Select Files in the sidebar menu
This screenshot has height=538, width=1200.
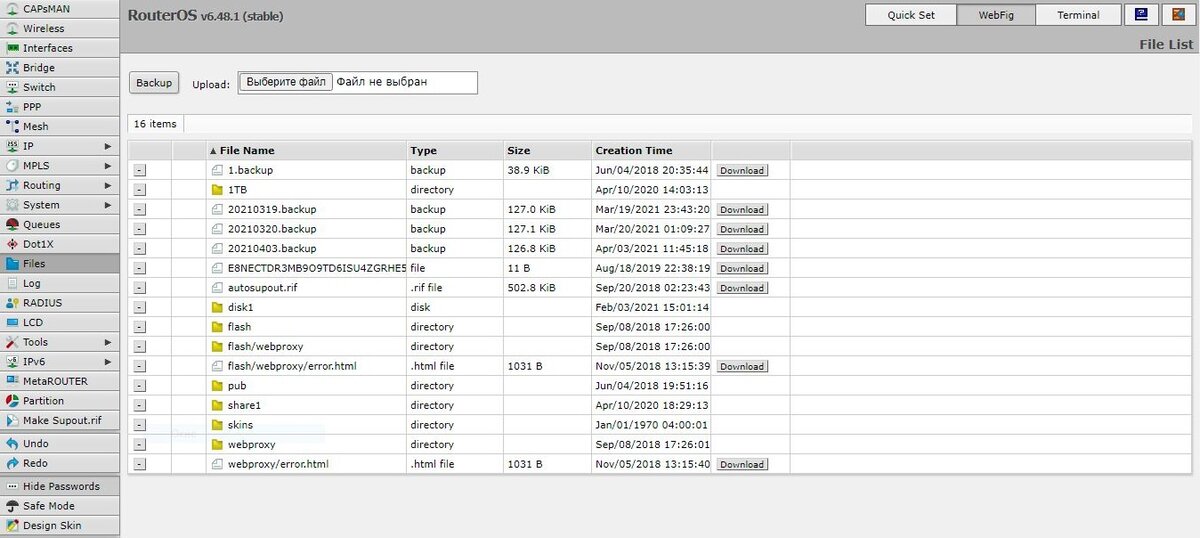[x=60, y=264]
